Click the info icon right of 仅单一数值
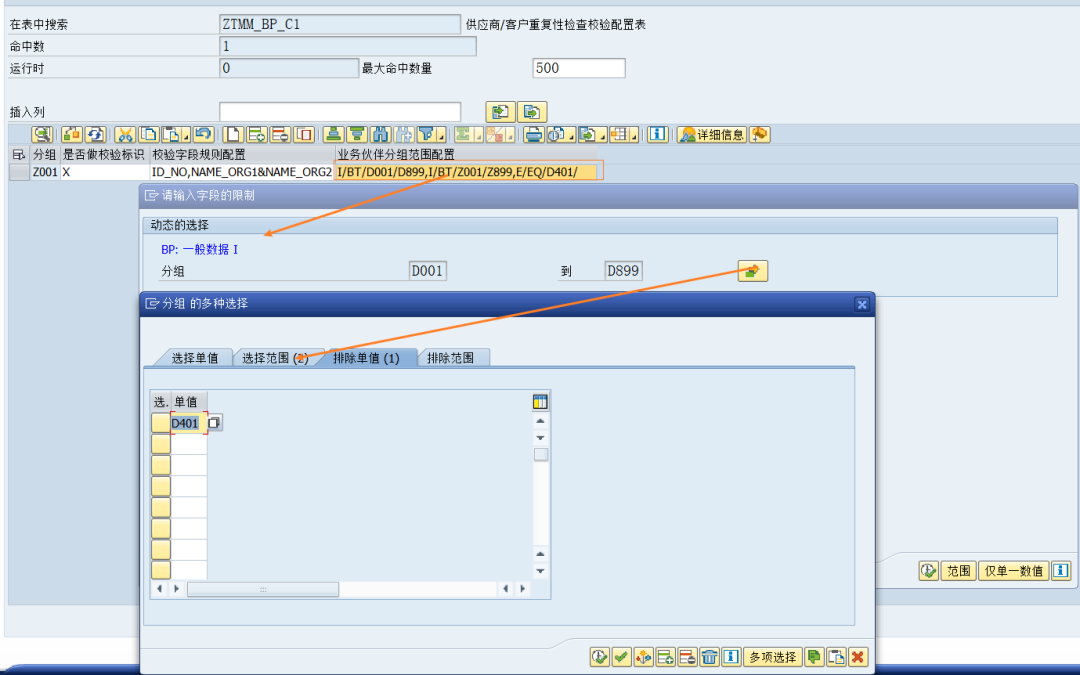1080x675 pixels. [1061, 570]
